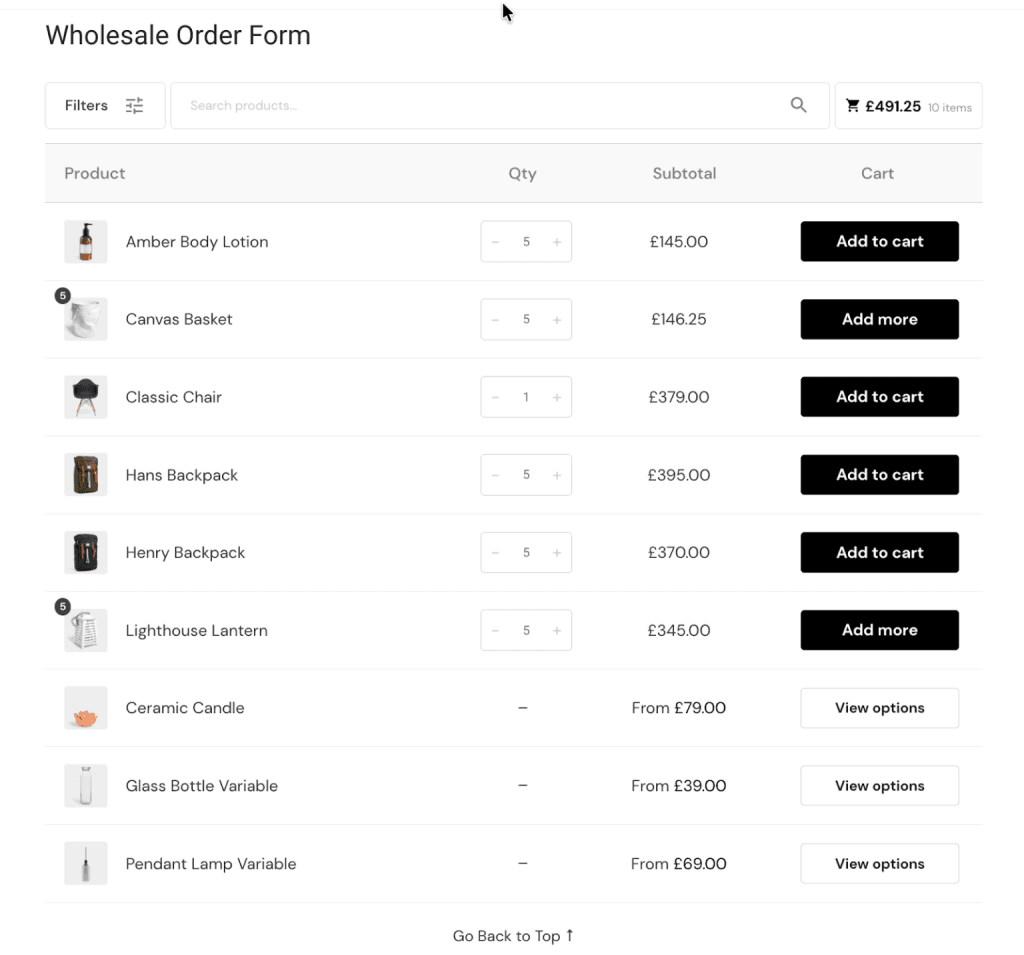The width and height of the screenshot is (1024, 955).
Task: Select the Product column header
Action: point(94,173)
